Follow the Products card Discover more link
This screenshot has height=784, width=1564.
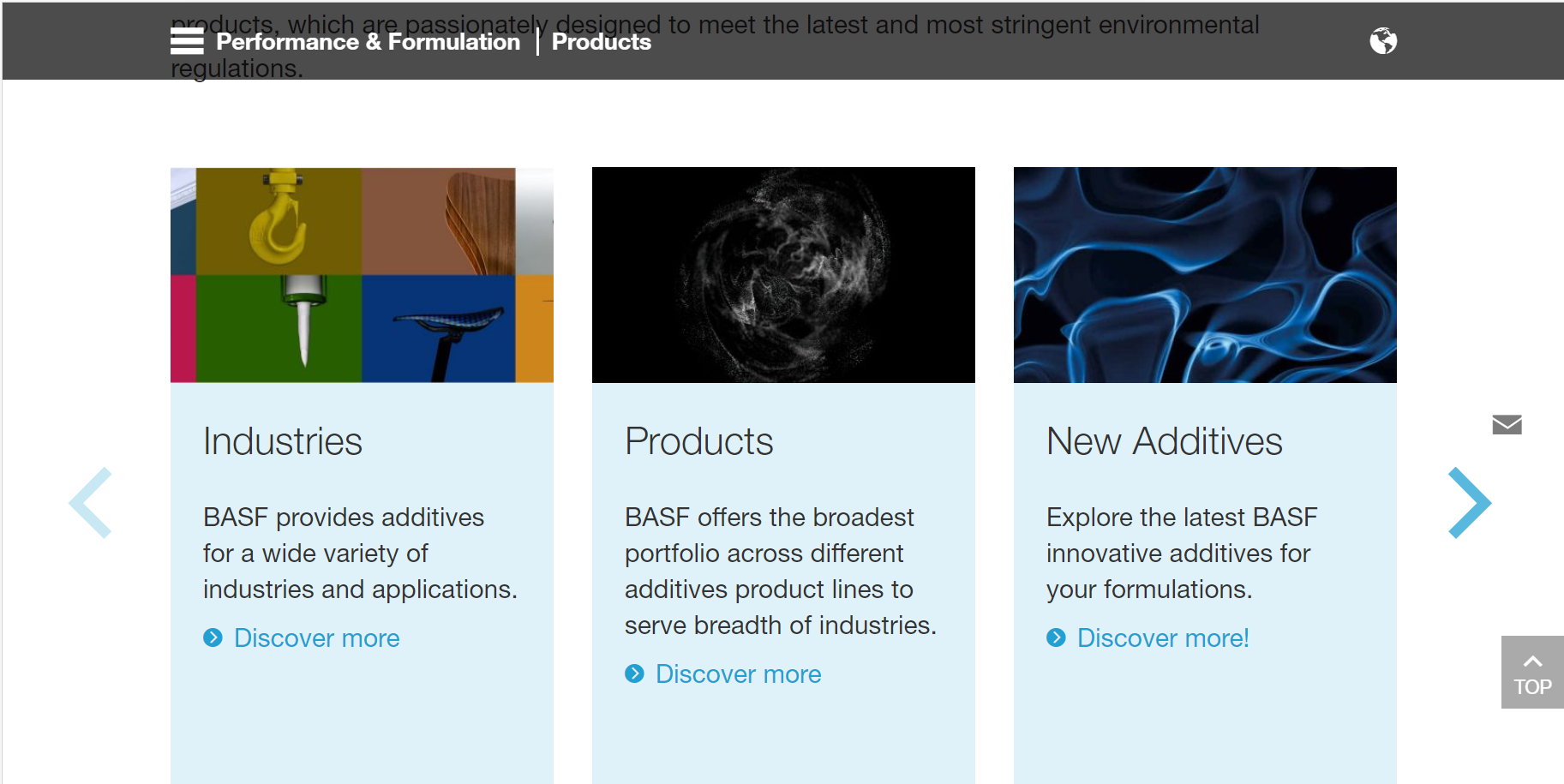coord(738,673)
